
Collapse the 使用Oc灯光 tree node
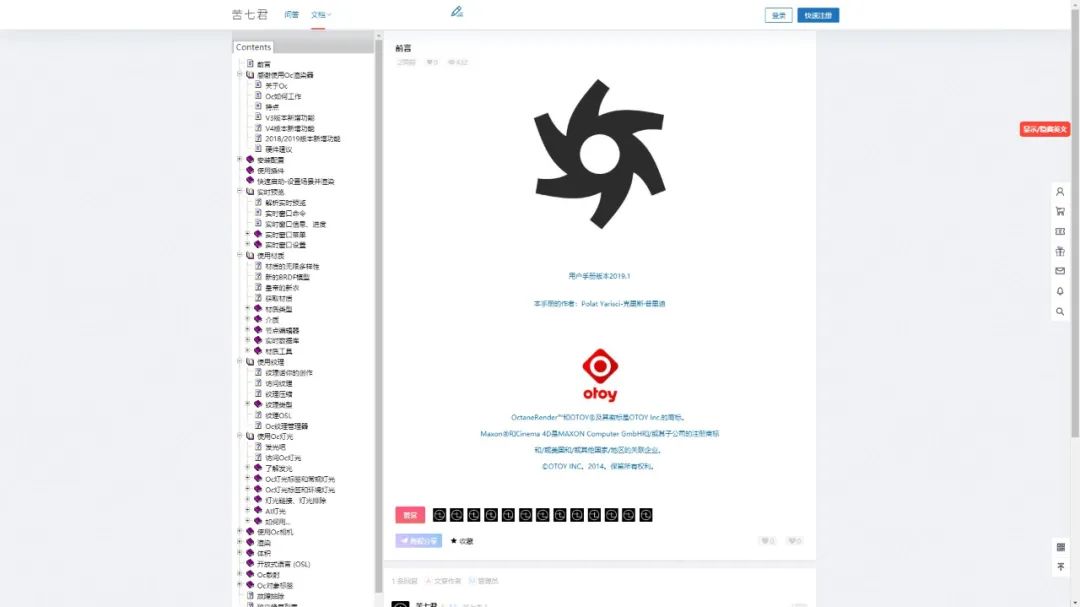pyautogui.click(x=240, y=436)
